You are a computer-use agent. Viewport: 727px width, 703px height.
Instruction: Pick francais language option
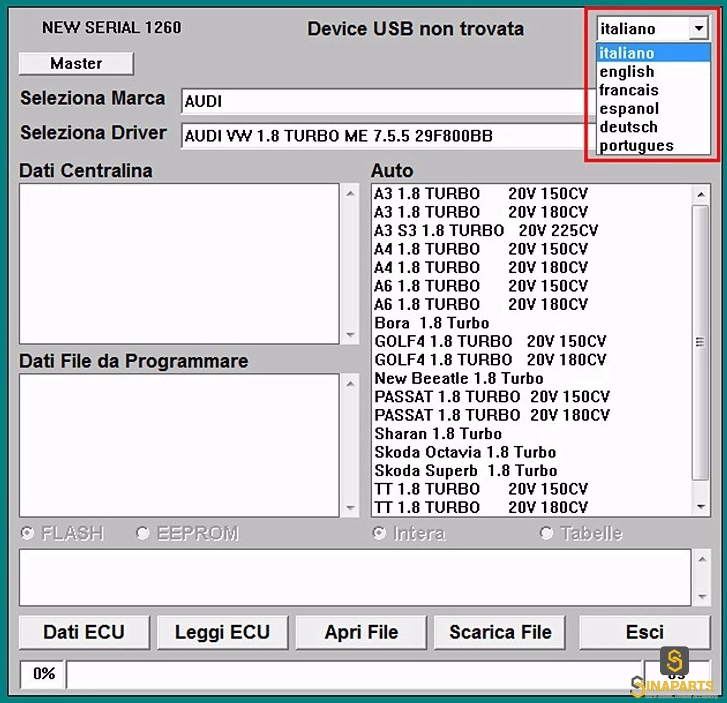[653, 90]
